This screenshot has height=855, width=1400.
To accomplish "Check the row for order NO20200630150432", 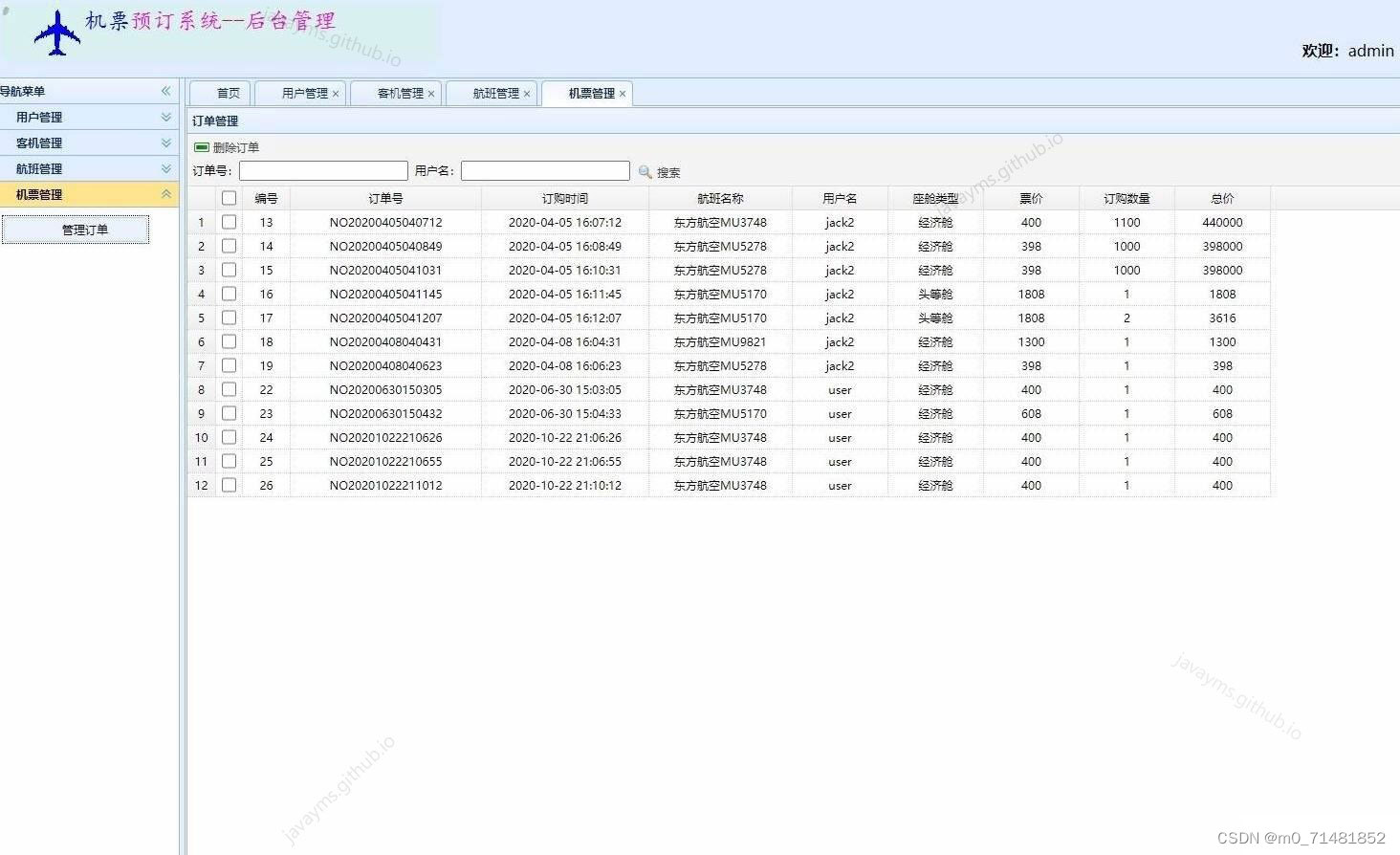I will pyautogui.click(x=229, y=413).
